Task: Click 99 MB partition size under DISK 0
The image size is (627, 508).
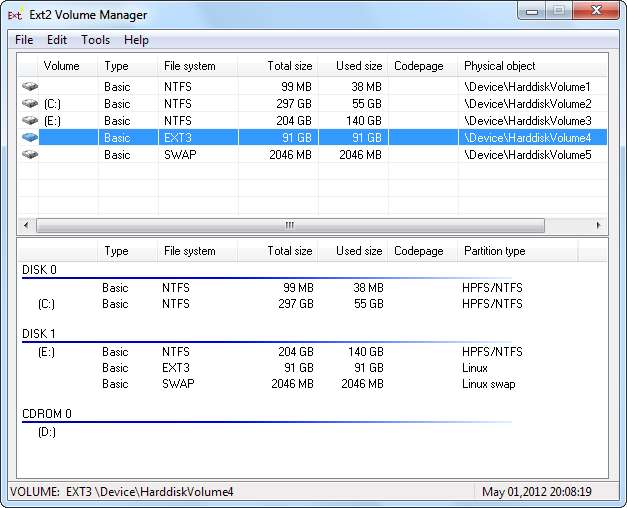Action: coord(298,288)
